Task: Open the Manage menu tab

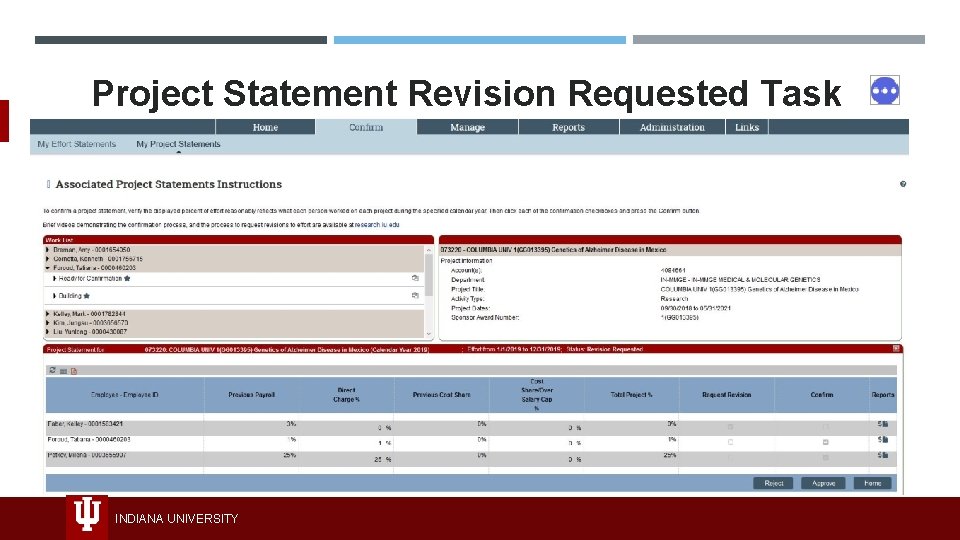Action: (x=467, y=127)
